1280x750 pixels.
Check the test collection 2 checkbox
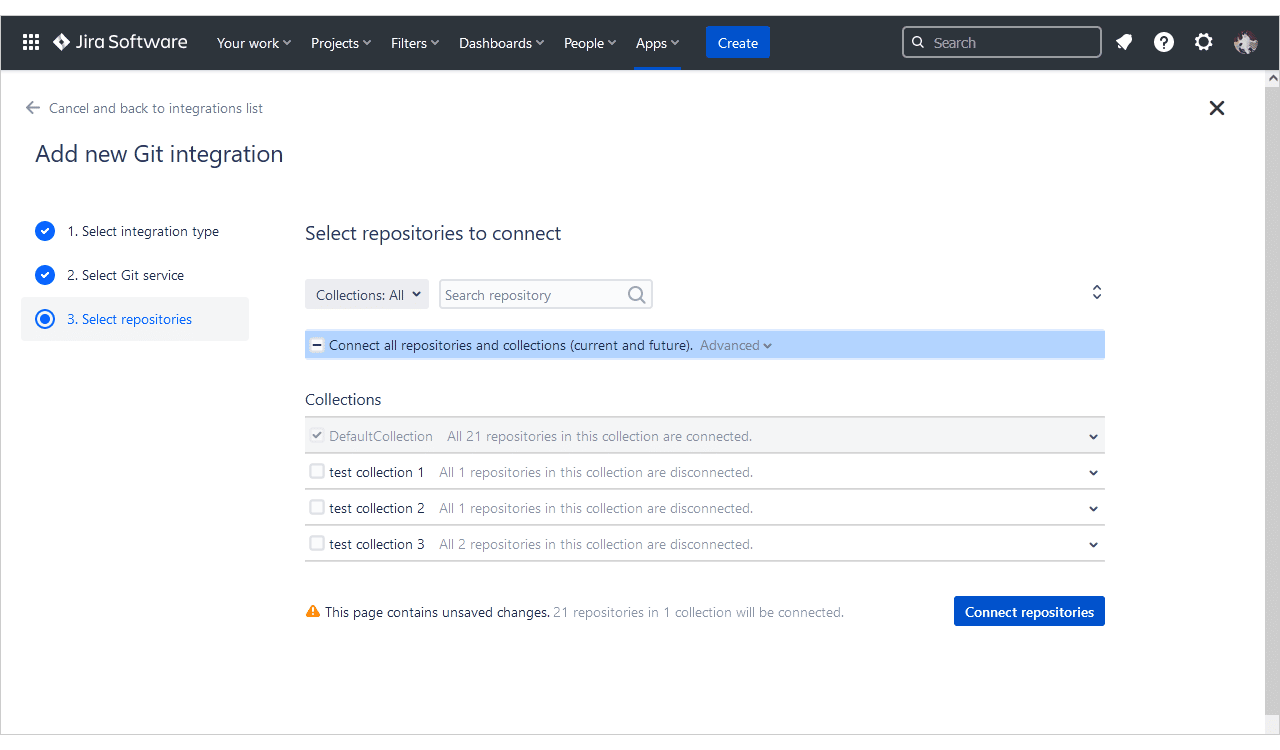(x=317, y=508)
